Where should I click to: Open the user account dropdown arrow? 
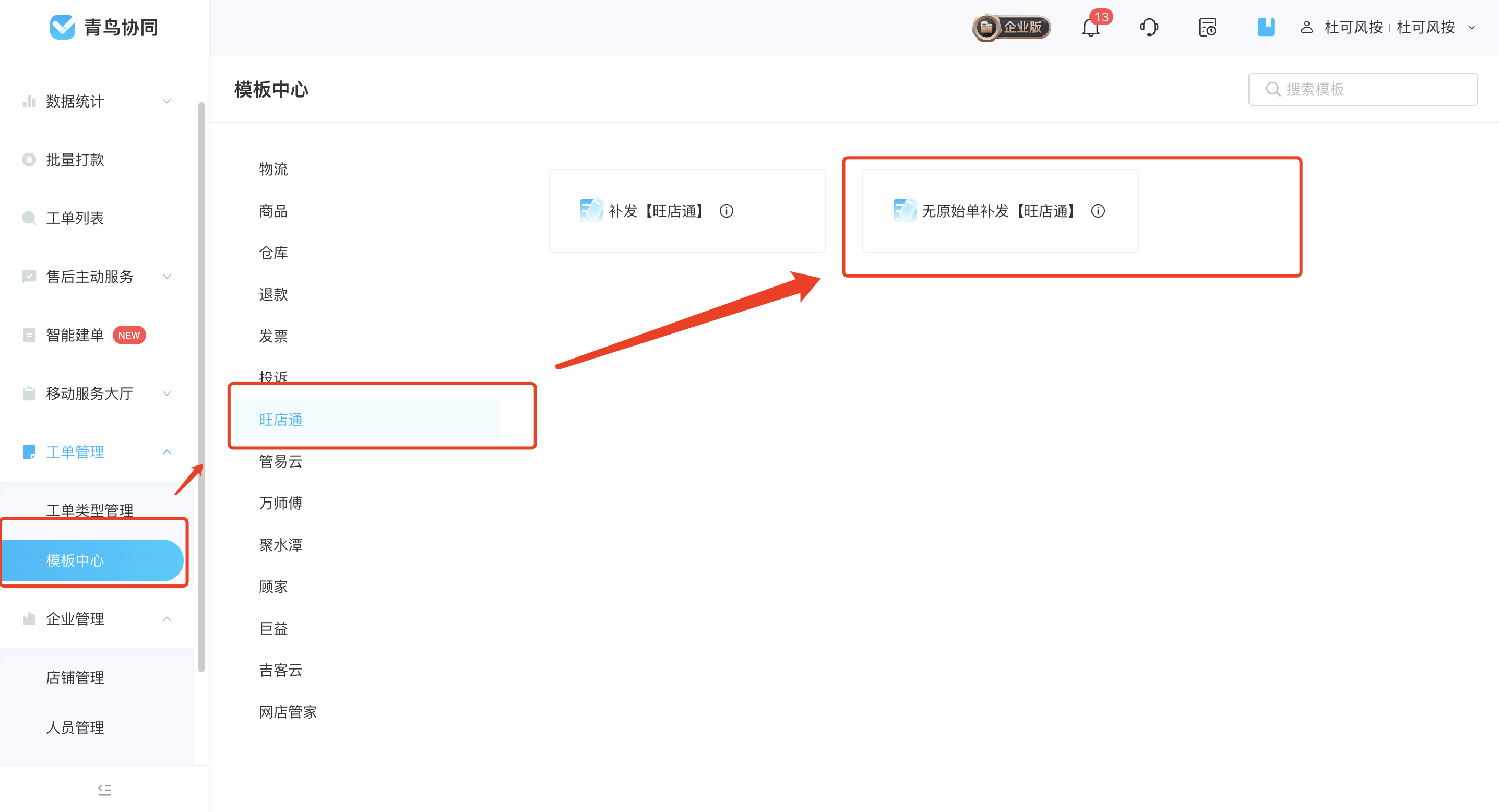[1472, 27]
